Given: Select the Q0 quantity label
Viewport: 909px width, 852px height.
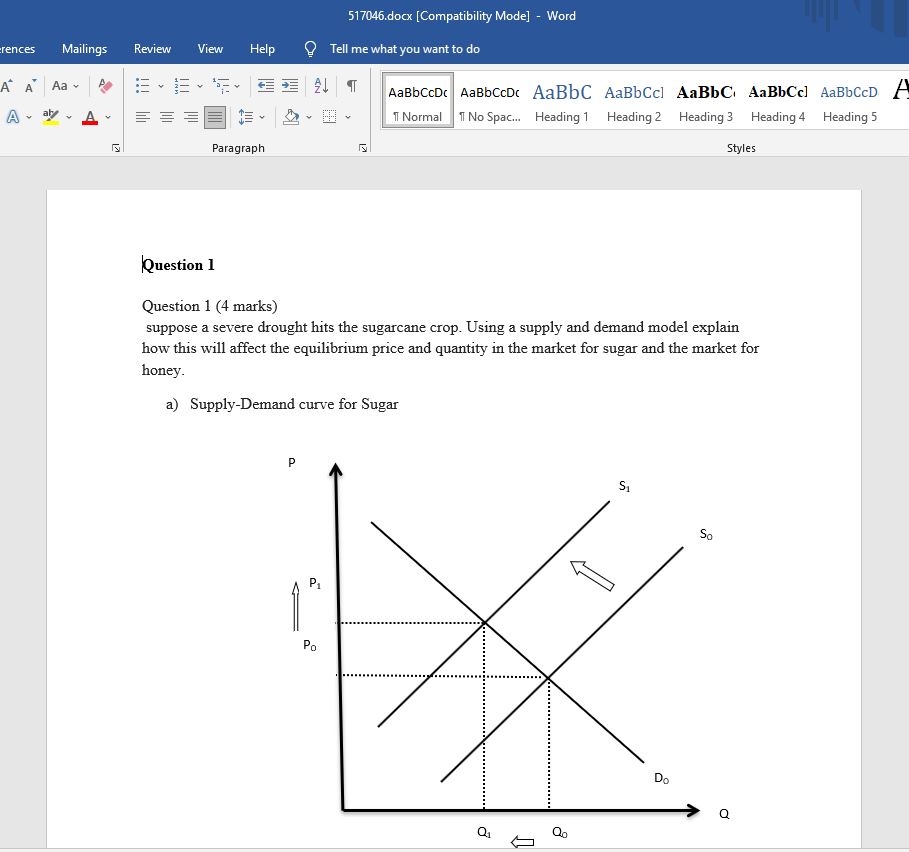Looking at the screenshot, I should 559,833.
